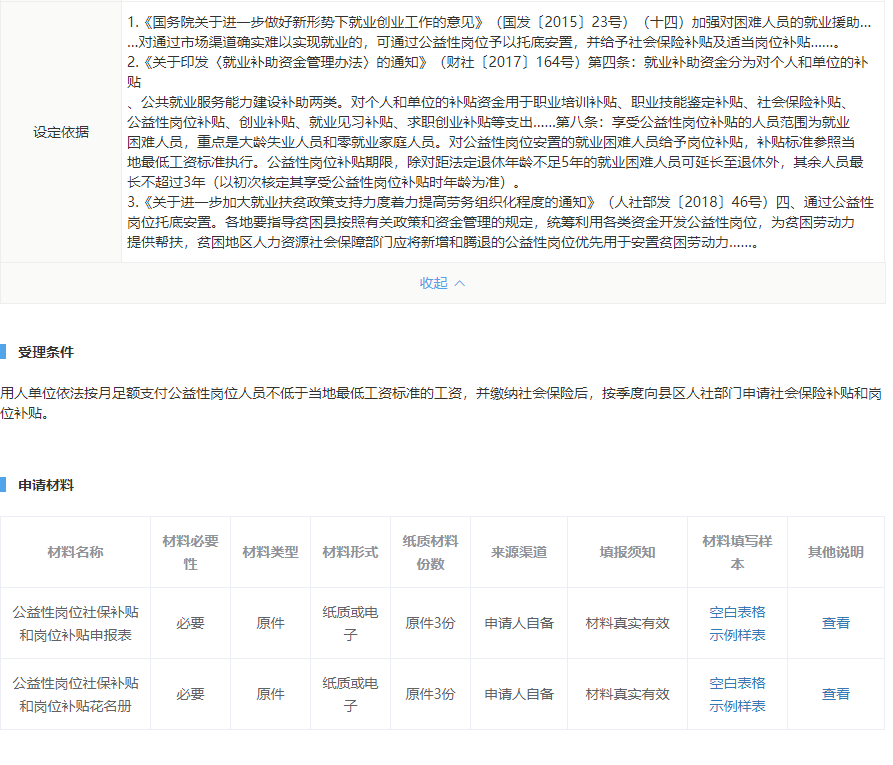
Task: Select the 材料填写样本 column header
Action: click(x=737, y=552)
